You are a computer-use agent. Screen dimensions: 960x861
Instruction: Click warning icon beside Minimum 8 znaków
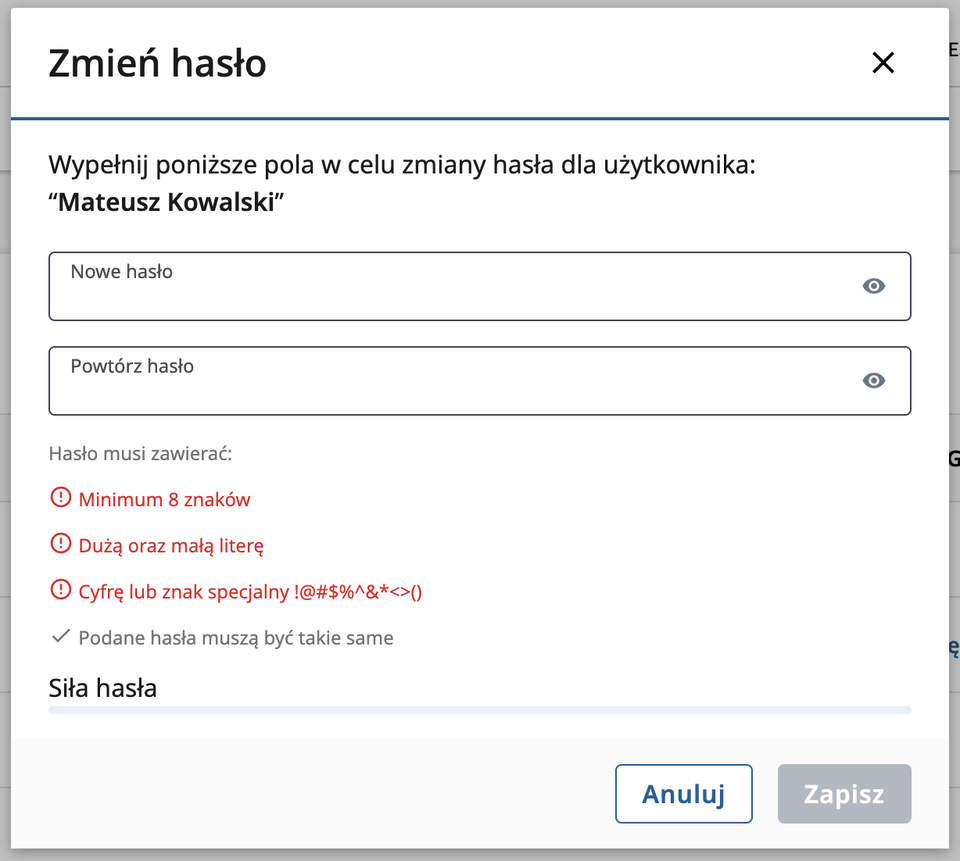[x=60, y=498]
